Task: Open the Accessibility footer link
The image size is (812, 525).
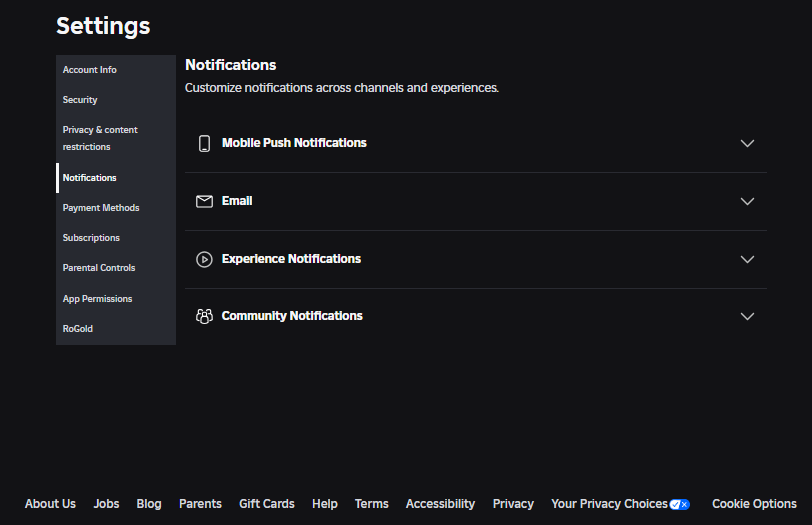Action: [x=440, y=504]
